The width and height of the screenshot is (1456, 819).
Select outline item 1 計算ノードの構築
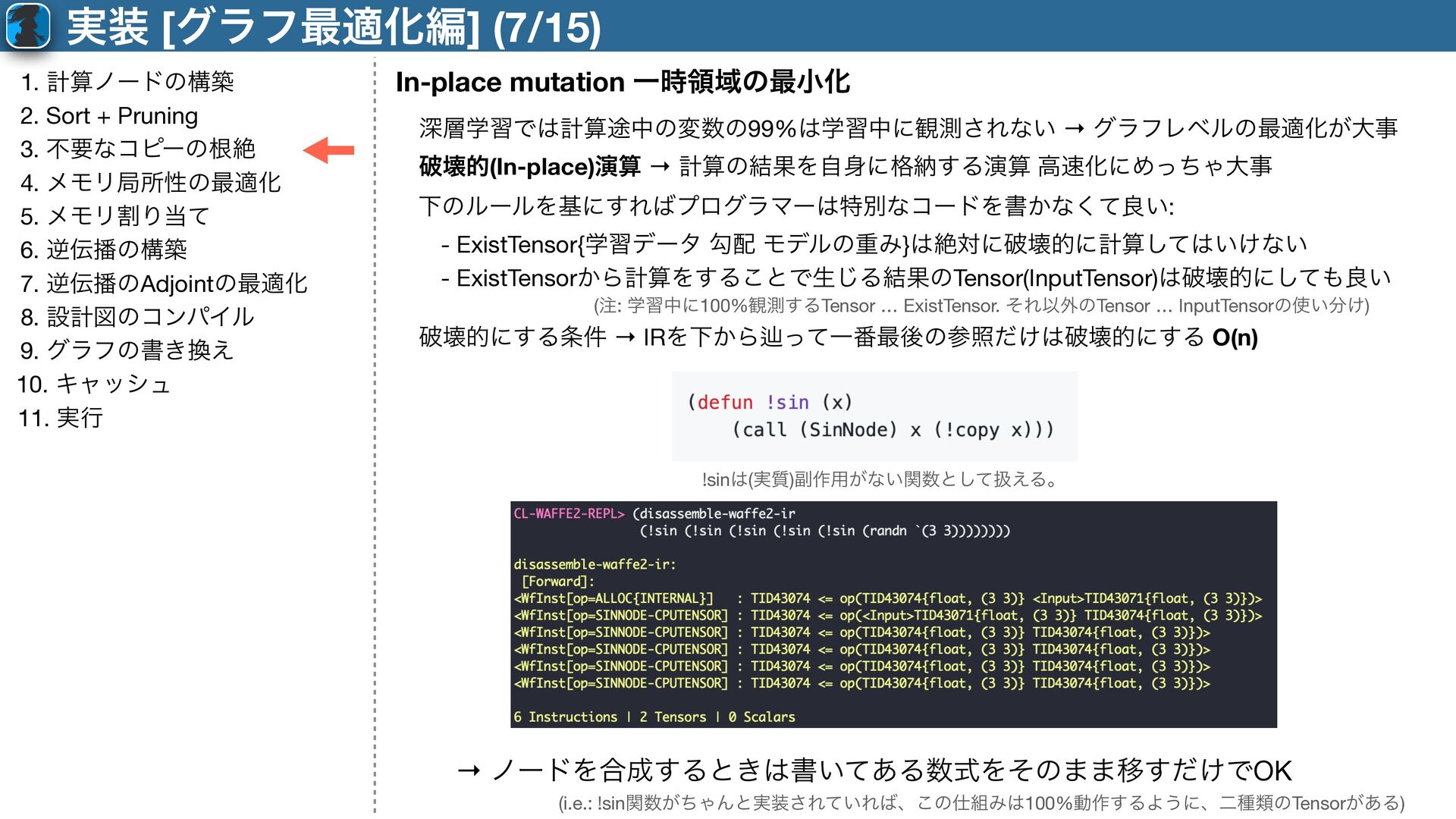(x=127, y=81)
